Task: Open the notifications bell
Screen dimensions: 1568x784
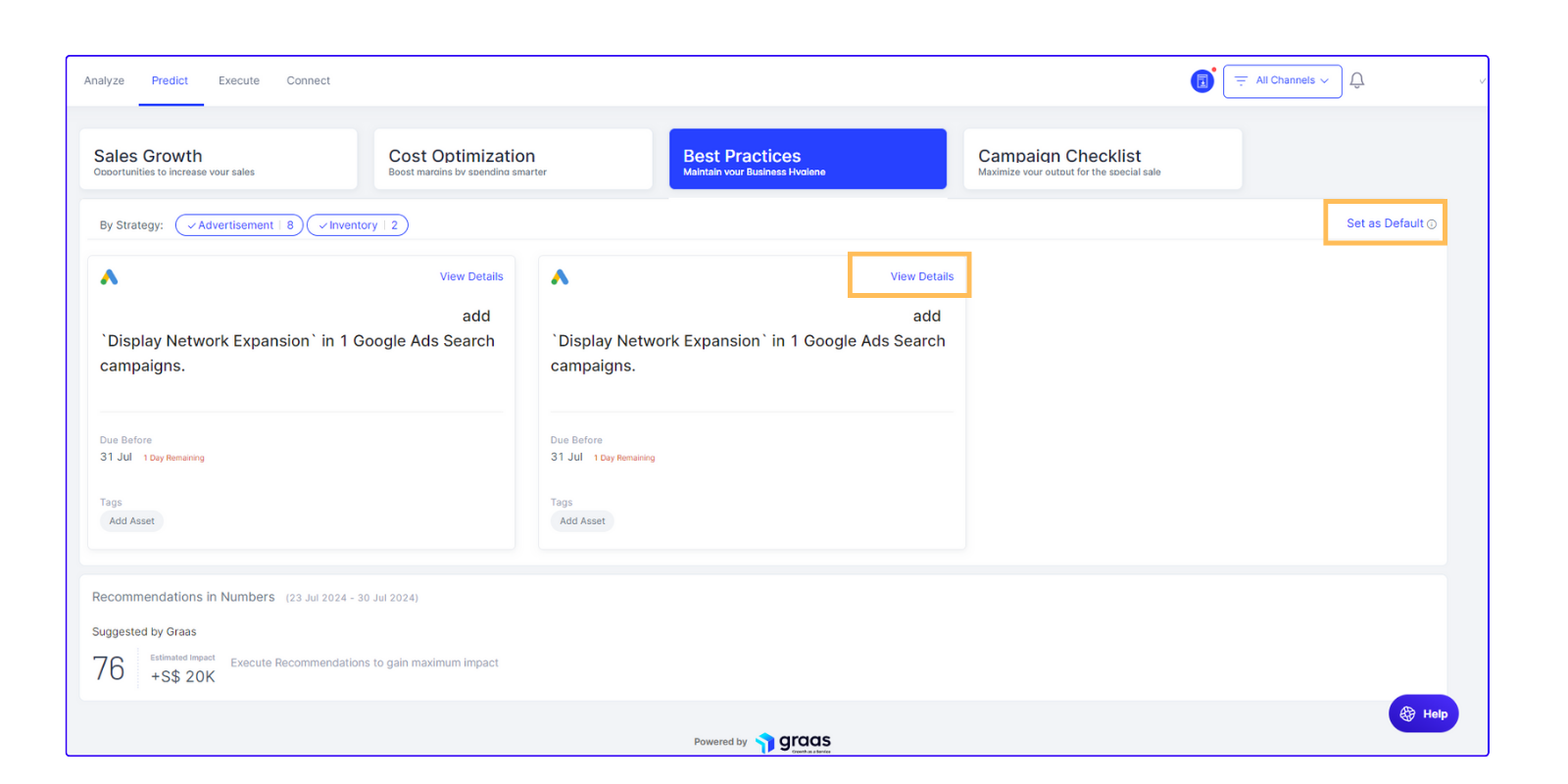Action: click(1357, 80)
